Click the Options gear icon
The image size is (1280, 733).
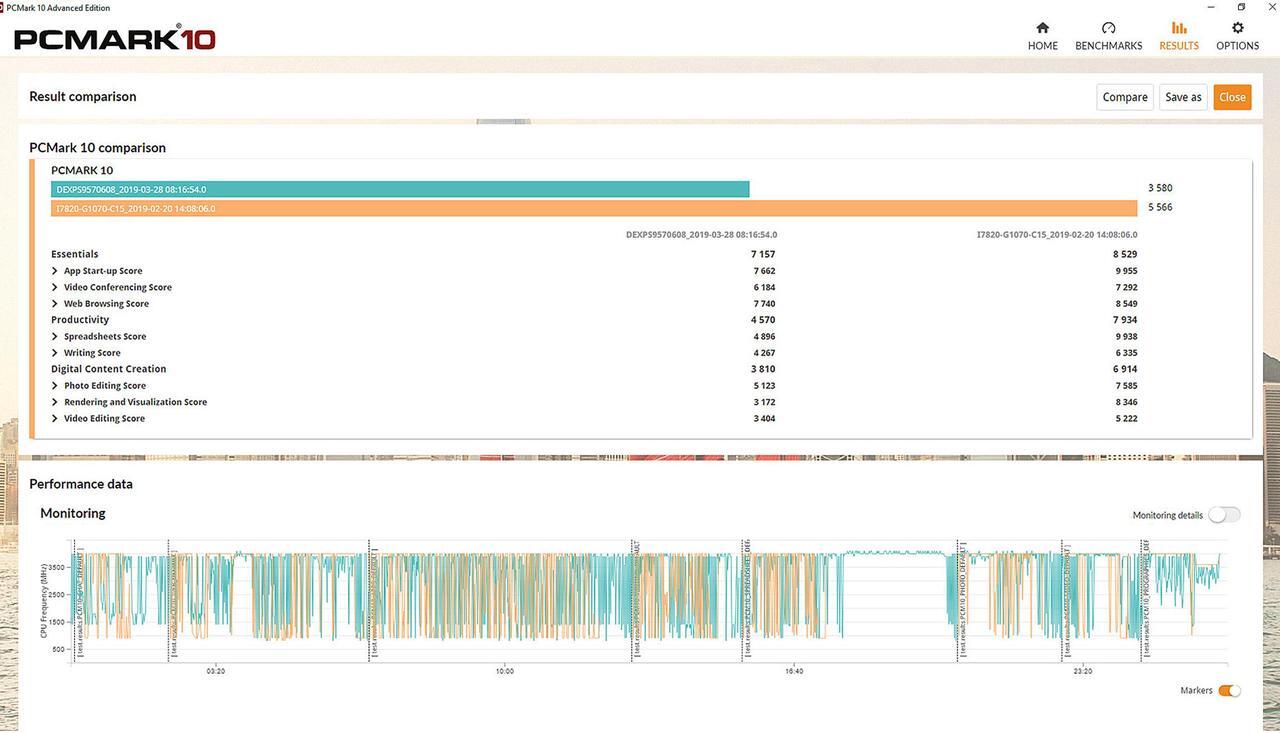(1238, 28)
